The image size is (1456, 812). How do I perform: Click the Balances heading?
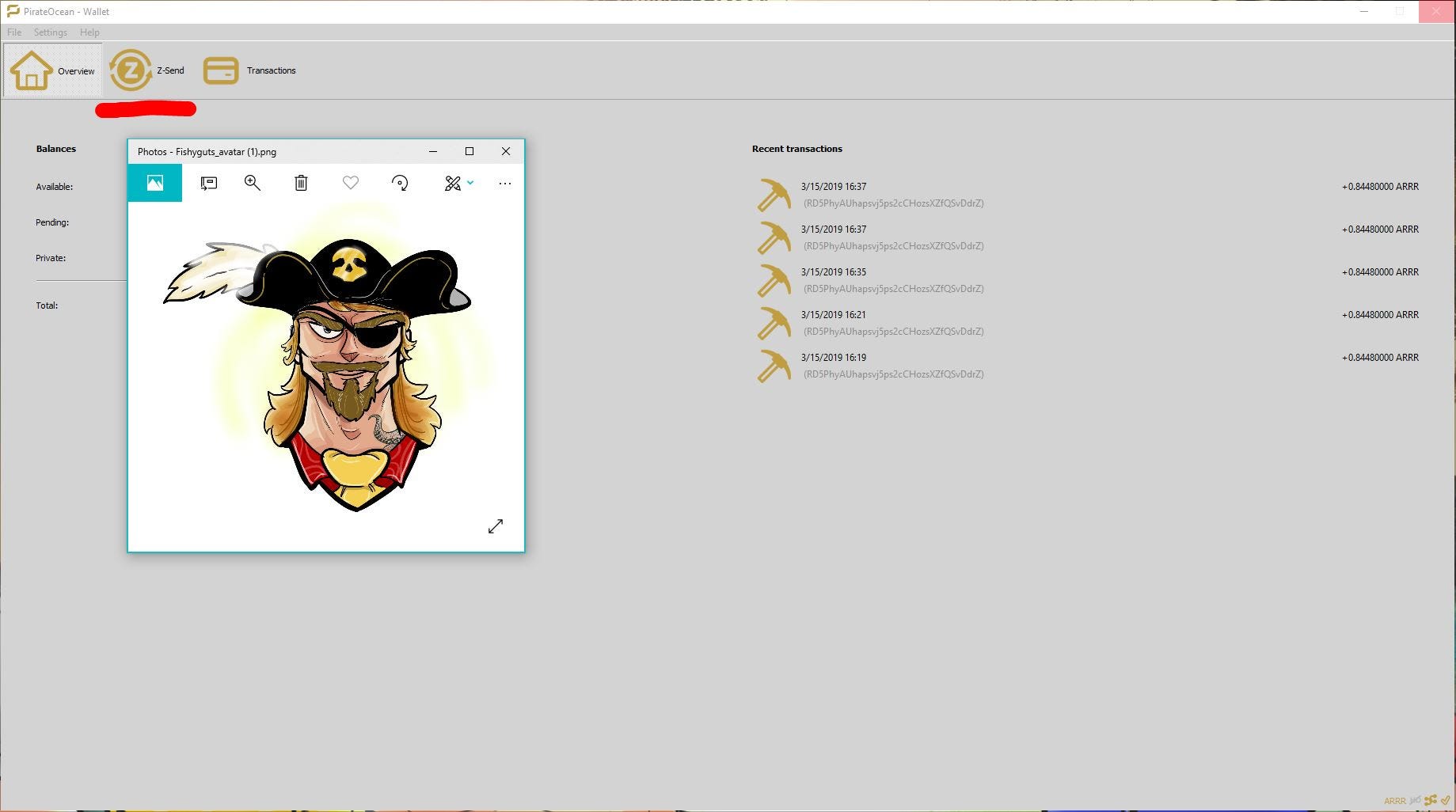56,149
